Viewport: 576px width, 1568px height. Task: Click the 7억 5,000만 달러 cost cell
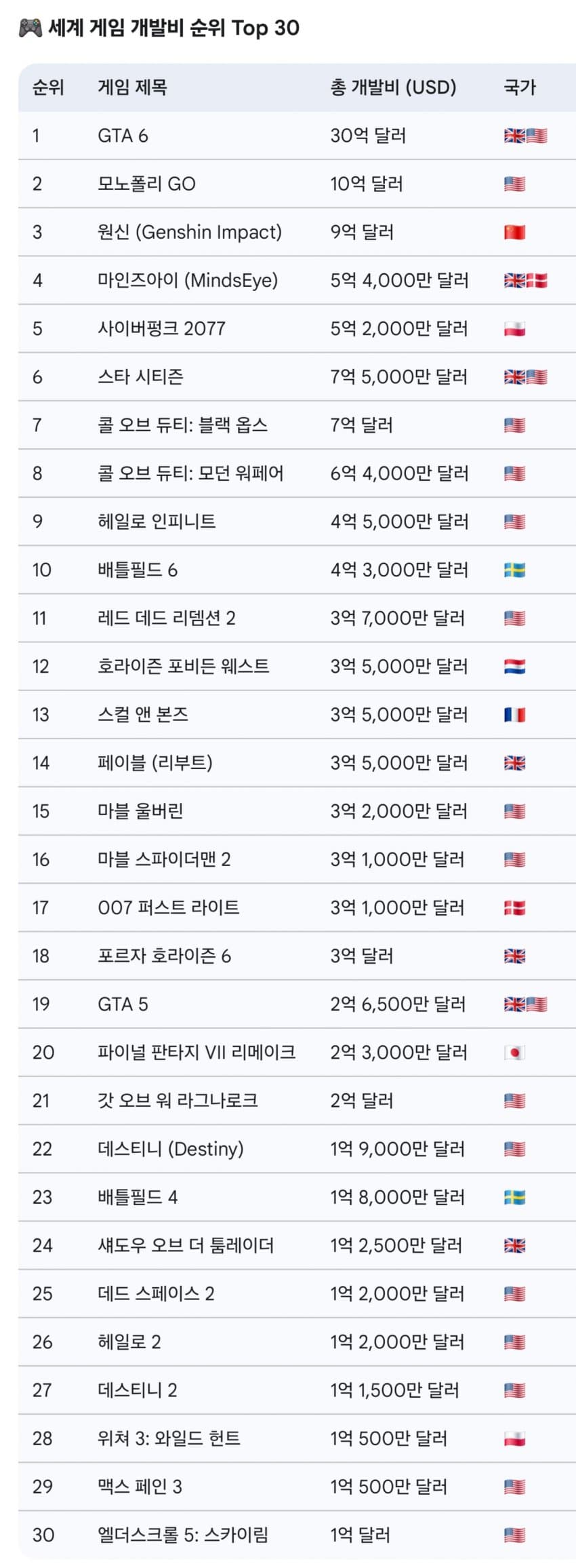pyautogui.click(x=398, y=377)
